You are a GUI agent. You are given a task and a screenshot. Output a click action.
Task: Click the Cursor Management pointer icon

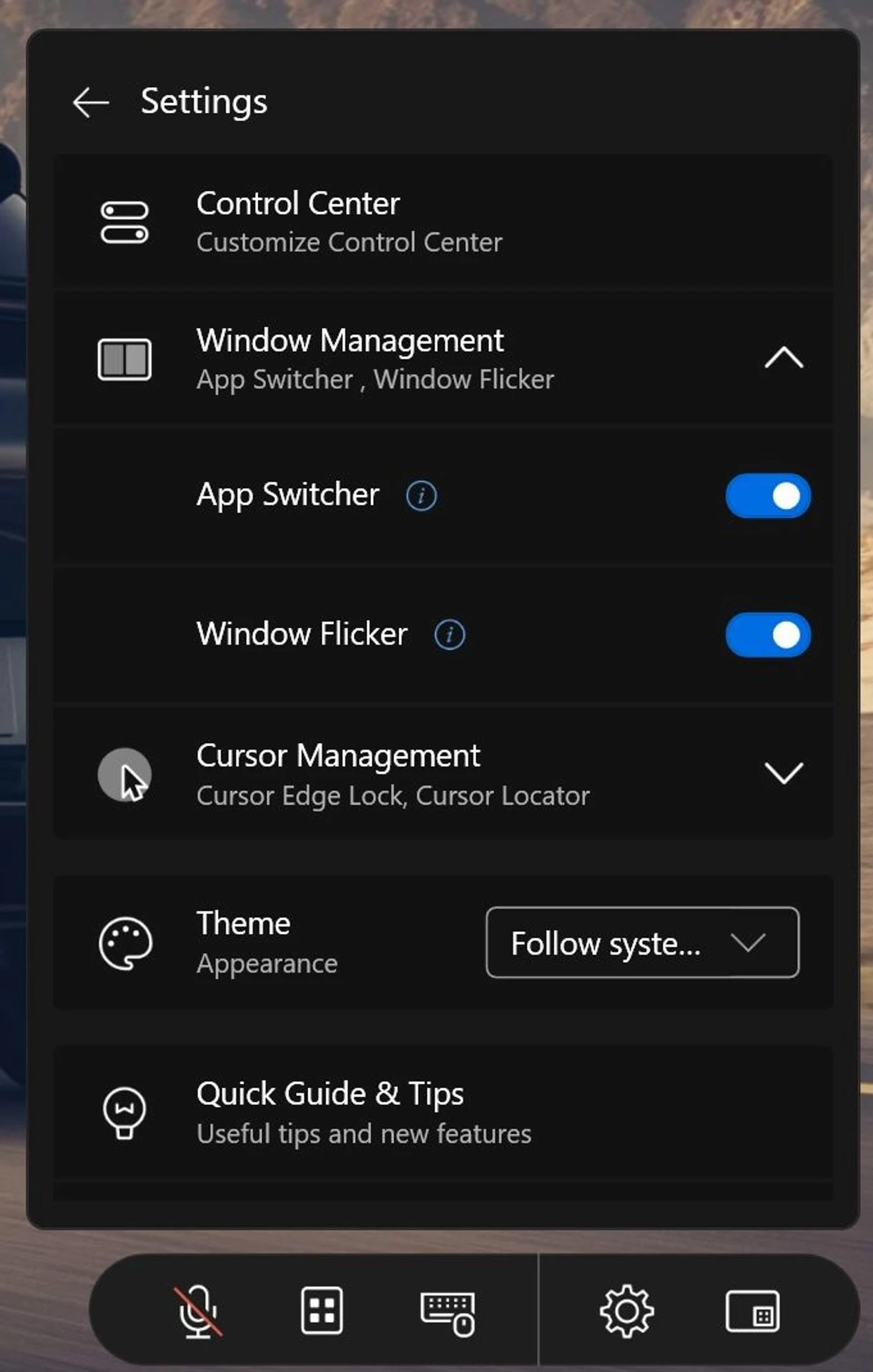pyautogui.click(x=124, y=775)
